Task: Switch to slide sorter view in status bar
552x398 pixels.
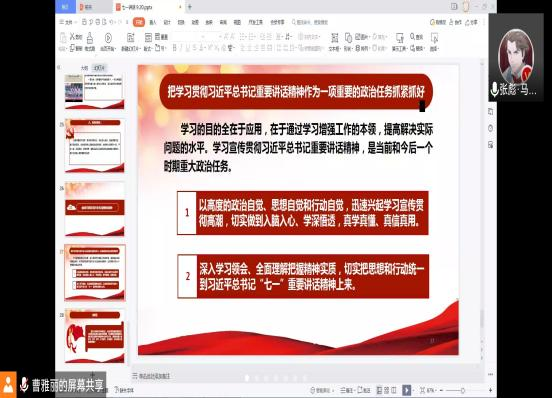Action: point(387,390)
